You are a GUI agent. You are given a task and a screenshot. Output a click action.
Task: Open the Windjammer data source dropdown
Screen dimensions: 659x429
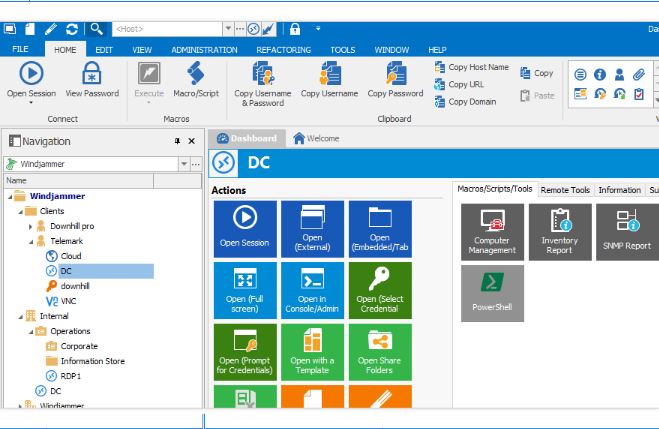184,164
